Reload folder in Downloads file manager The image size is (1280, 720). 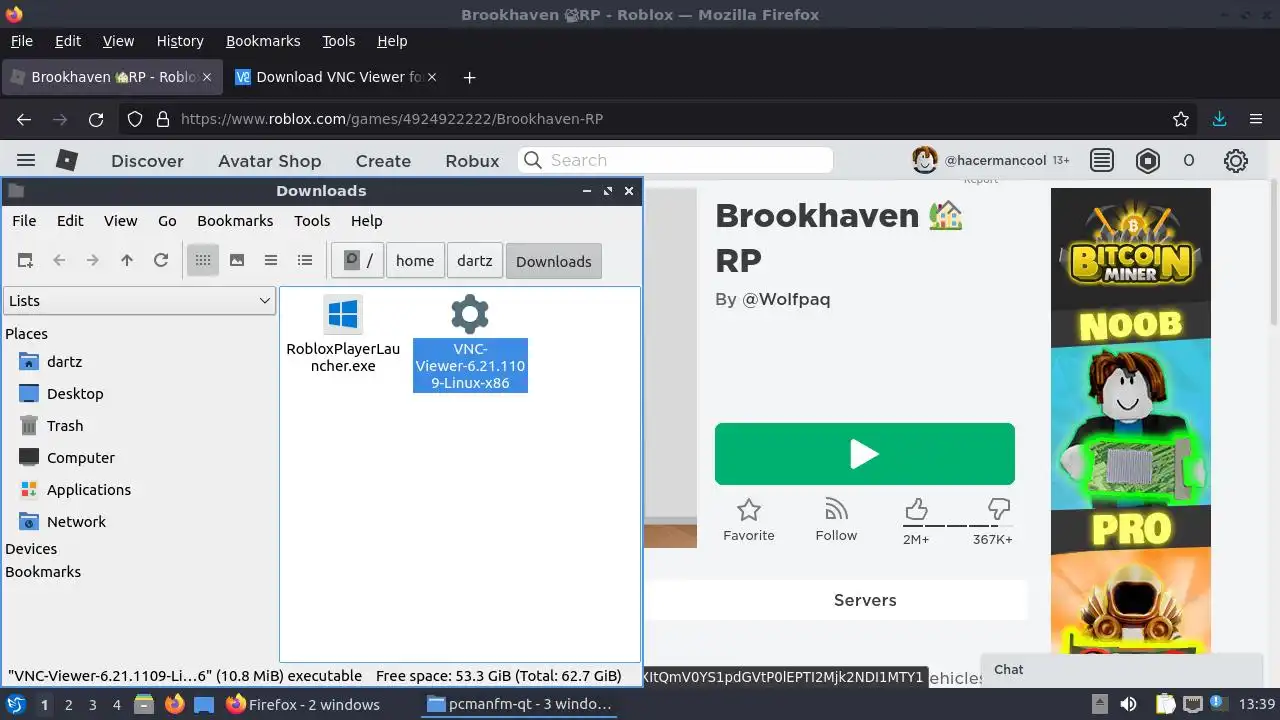(161, 260)
